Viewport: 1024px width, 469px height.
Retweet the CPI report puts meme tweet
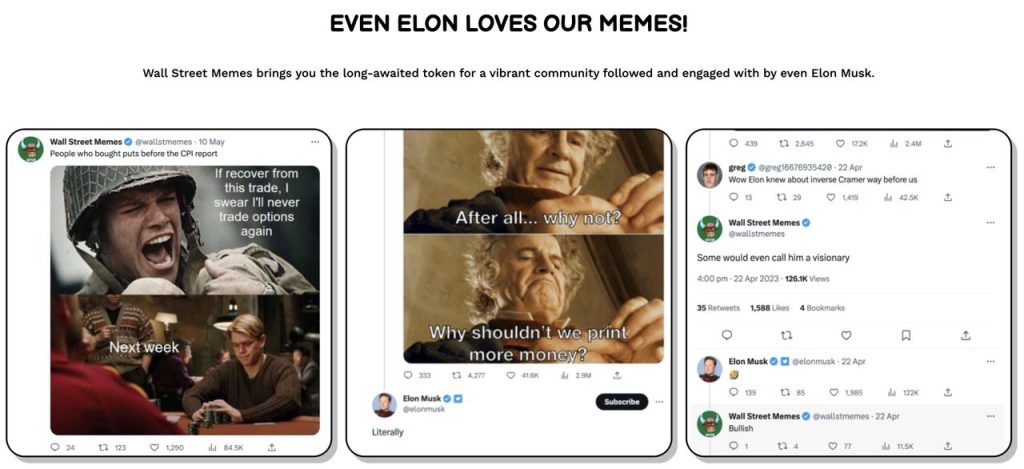point(112,447)
